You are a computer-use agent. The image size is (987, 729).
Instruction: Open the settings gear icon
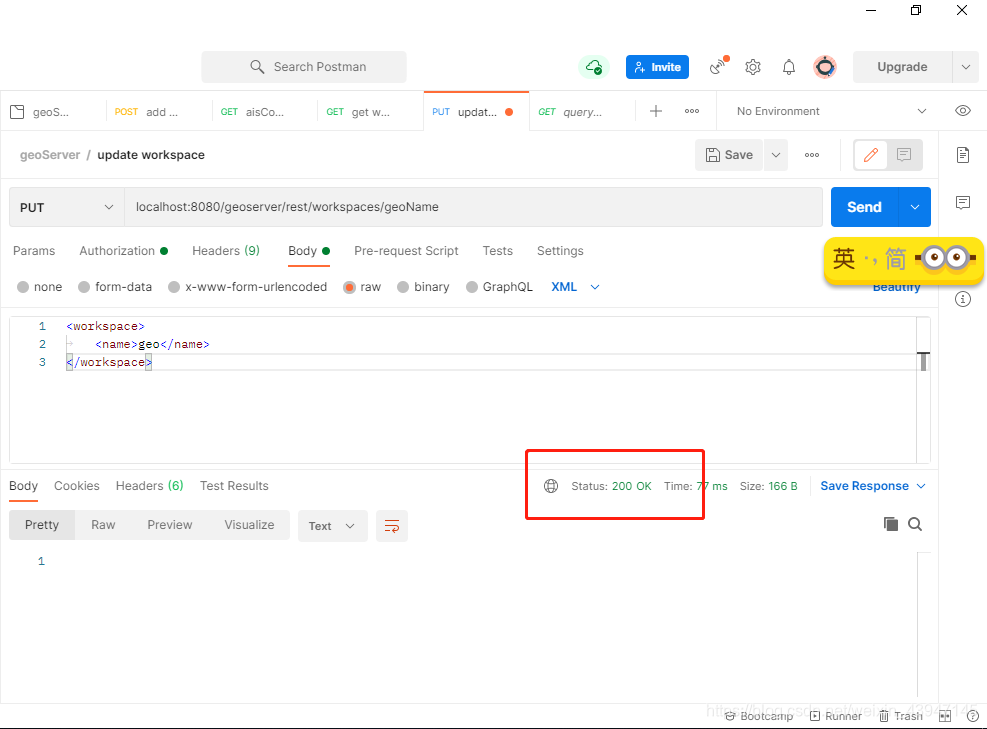point(753,67)
